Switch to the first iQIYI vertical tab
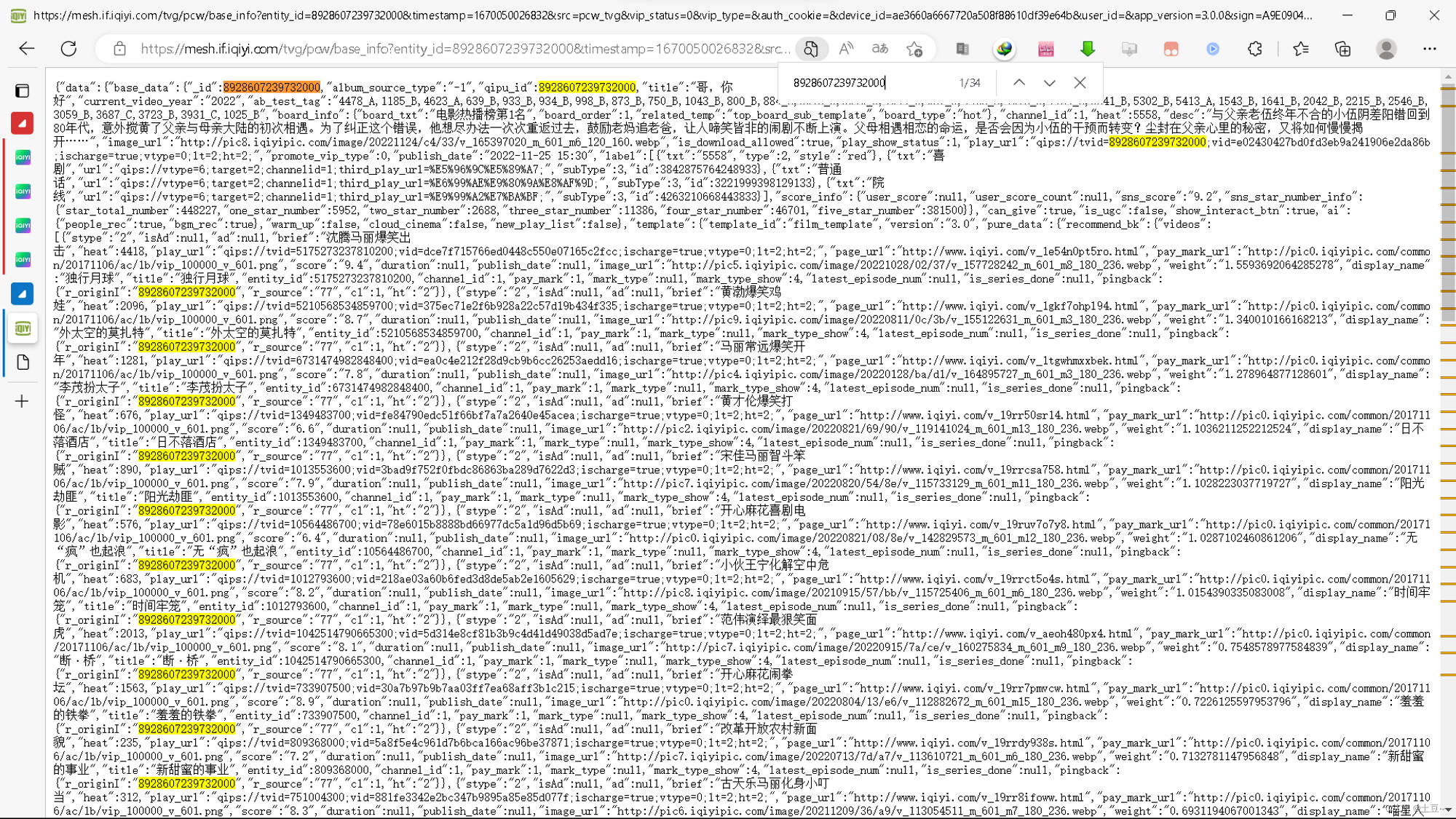The width and height of the screenshot is (1456, 819). click(23, 157)
